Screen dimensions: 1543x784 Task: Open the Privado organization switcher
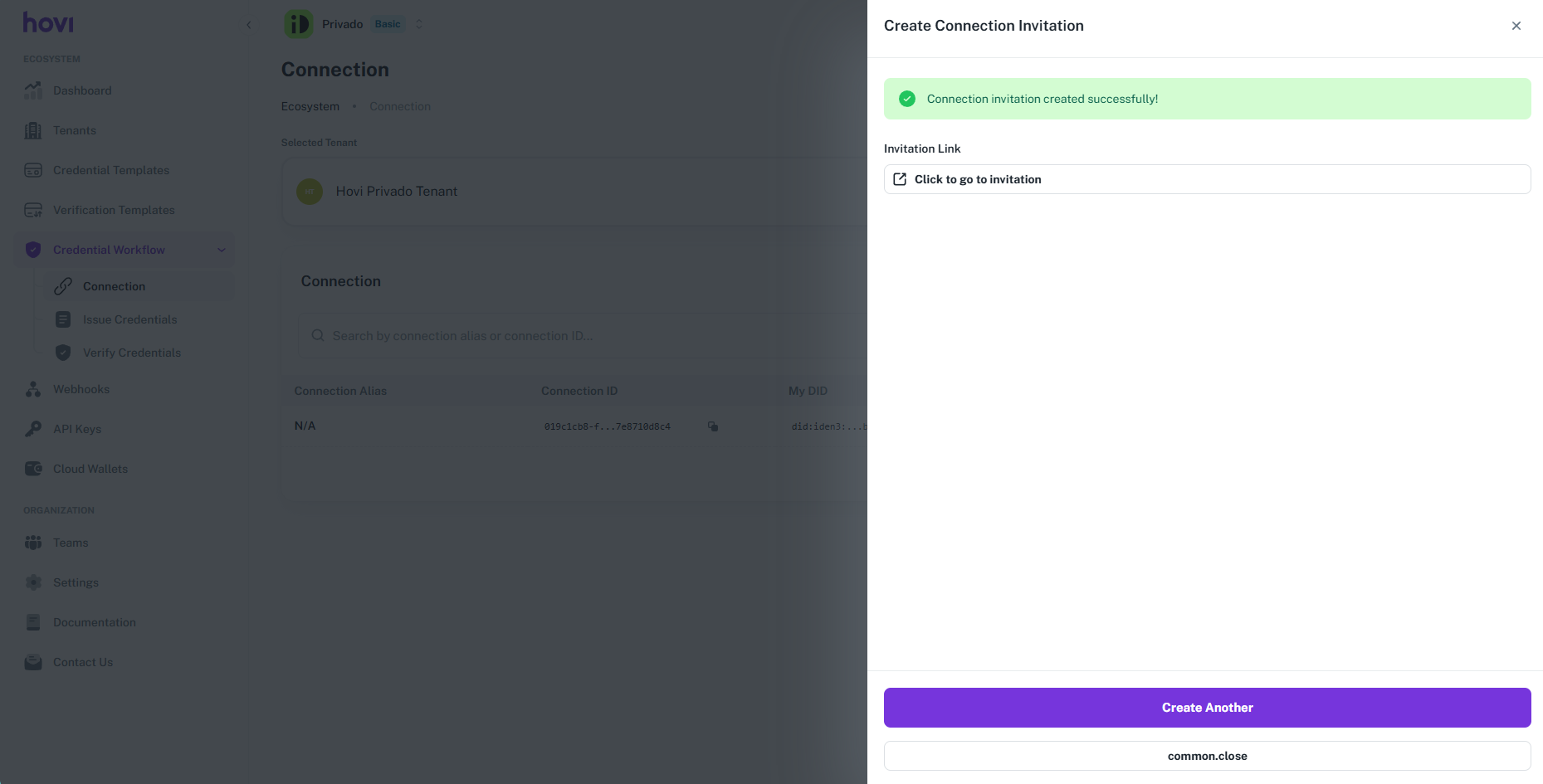(x=419, y=24)
